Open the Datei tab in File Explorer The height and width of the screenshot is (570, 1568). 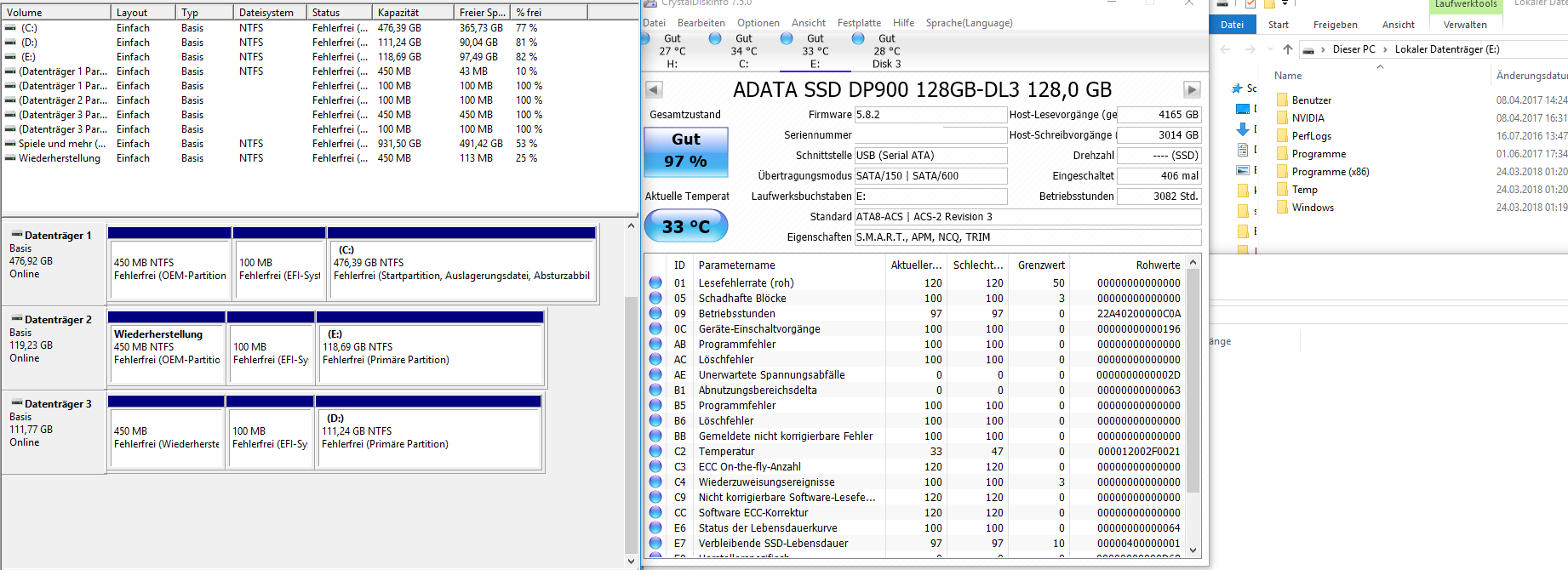coord(1232,25)
